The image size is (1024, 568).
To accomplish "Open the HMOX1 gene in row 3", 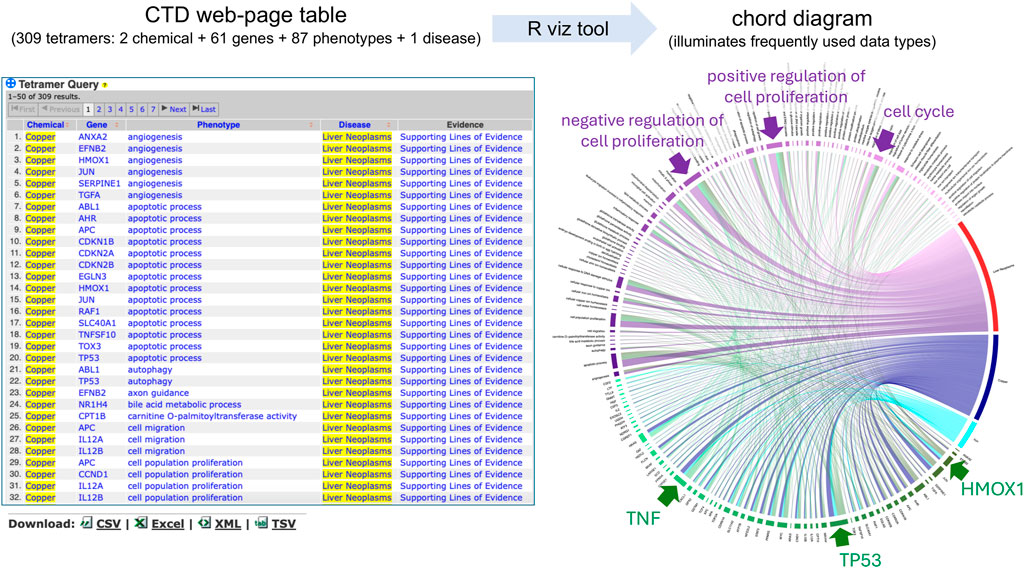I will click(x=94, y=160).
